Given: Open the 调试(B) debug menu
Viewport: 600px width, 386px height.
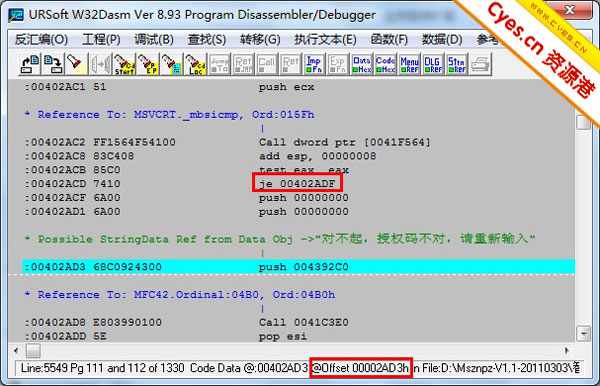Looking at the screenshot, I should 154,39.
